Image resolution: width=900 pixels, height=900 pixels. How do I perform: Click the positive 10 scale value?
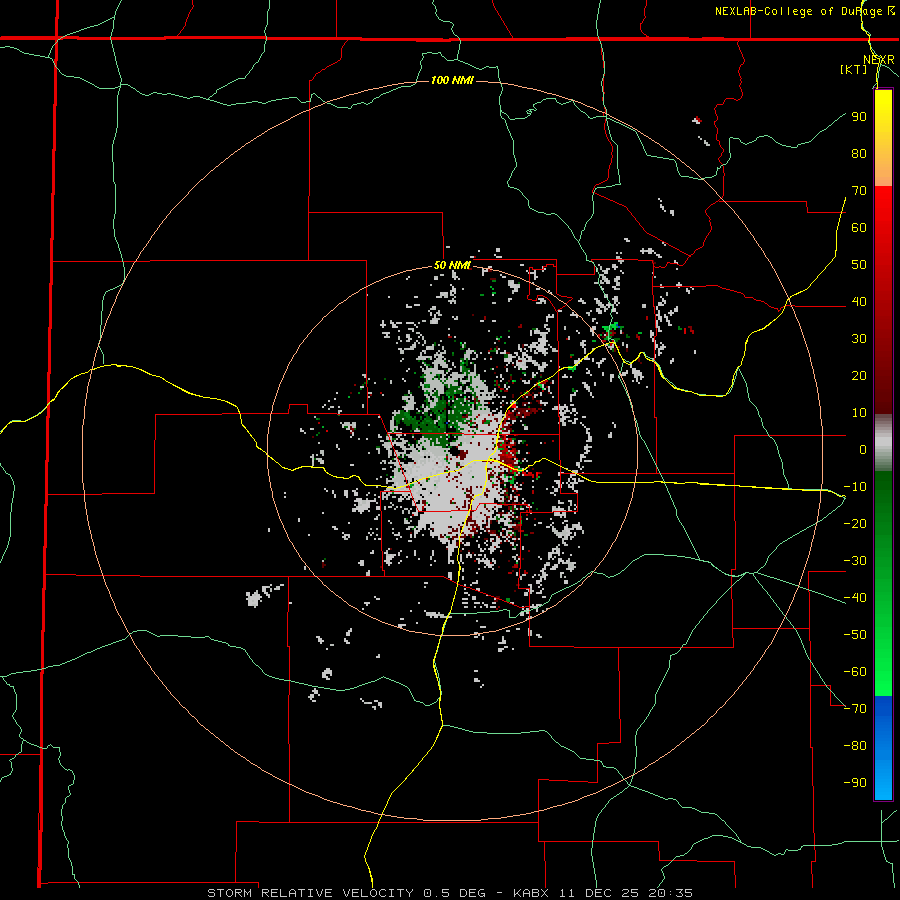pyautogui.click(x=859, y=413)
